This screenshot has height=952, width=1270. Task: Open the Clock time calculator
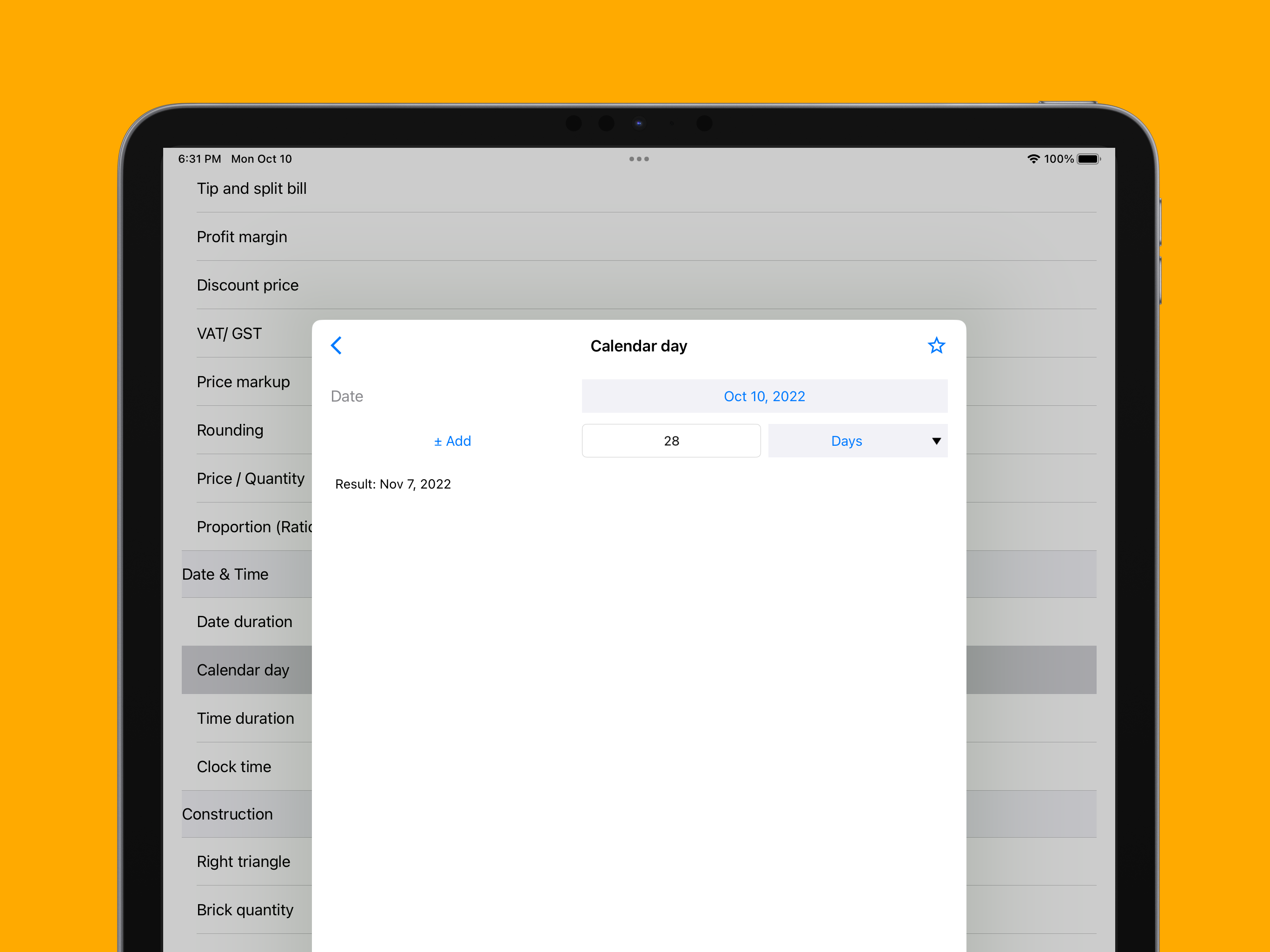[234, 767]
